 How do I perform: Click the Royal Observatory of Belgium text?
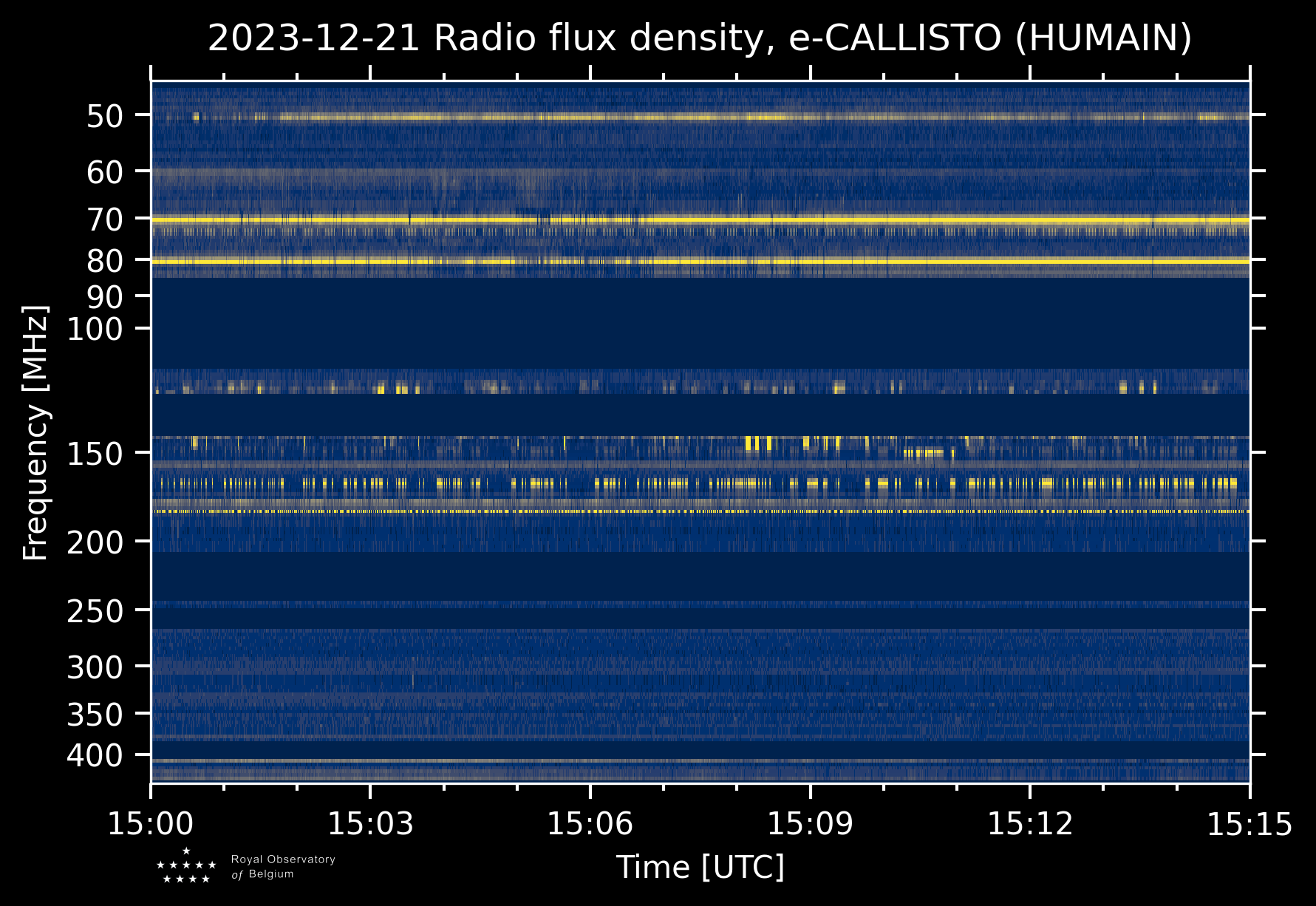tap(283, 867)
